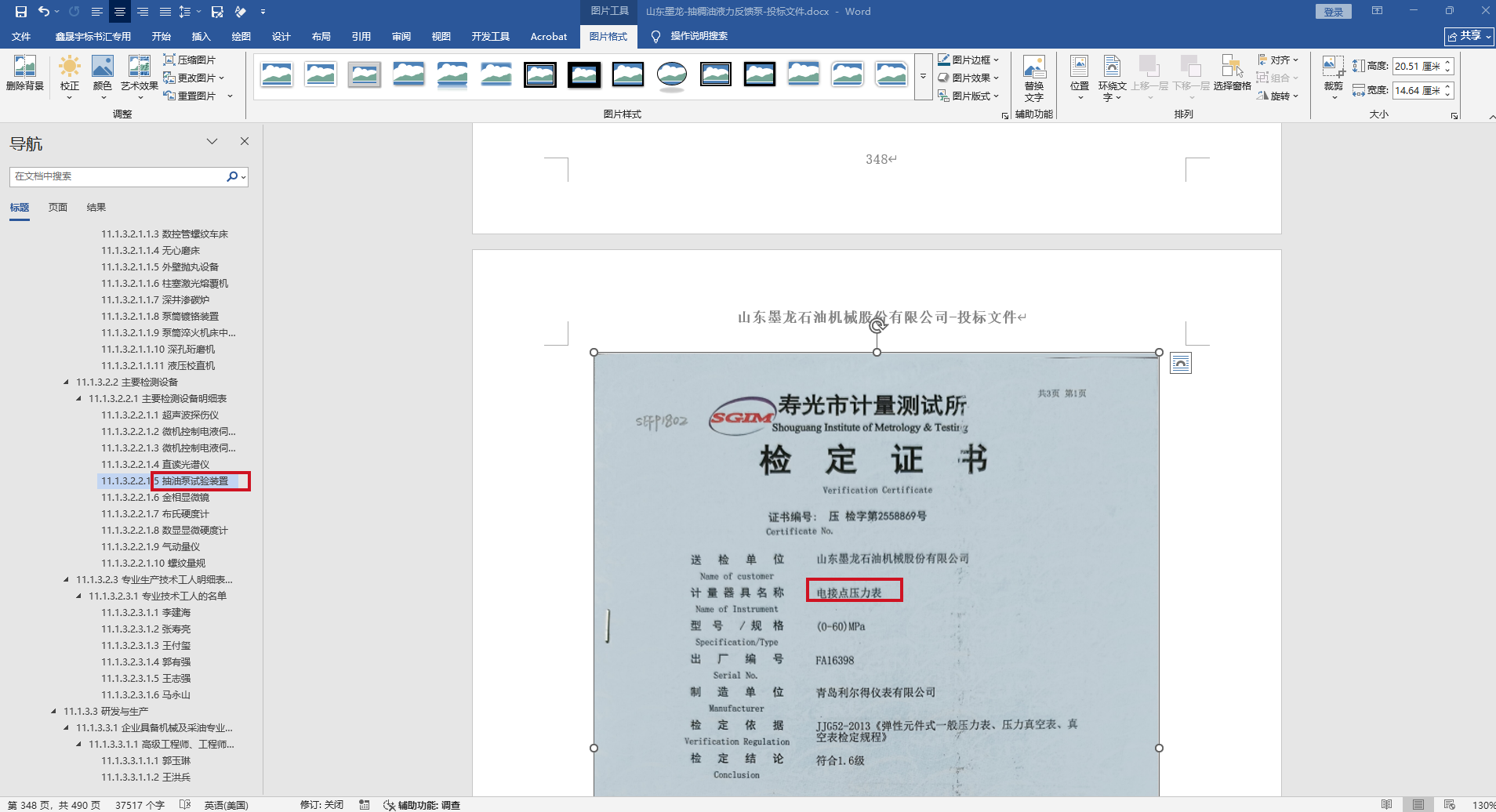Collapse the 11.1.3.3.1.1 高级工程师 heading
This screenshot has height=812, width=1496.
[78, 745]
